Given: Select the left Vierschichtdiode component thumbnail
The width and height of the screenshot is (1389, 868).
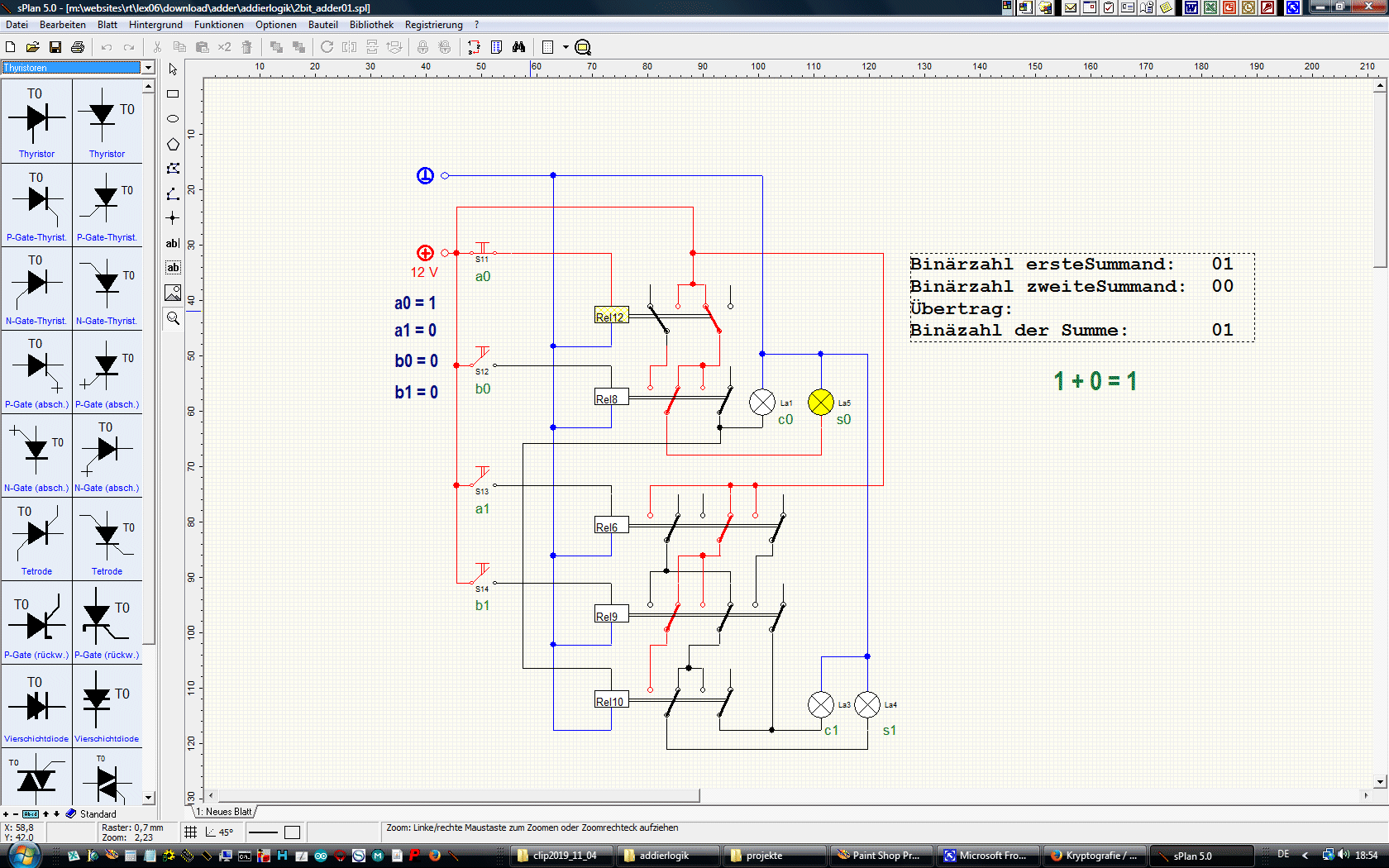Looking at the screenshot, I should (x=36, y=706).
